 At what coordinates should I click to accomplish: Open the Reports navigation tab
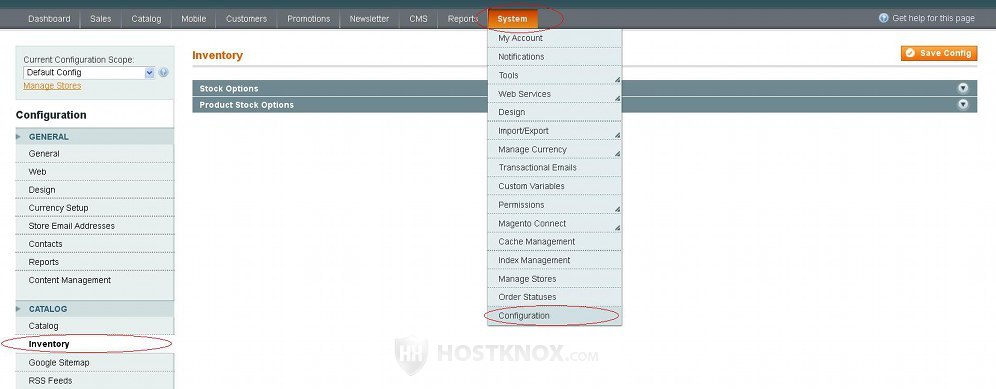click(462, 18)
